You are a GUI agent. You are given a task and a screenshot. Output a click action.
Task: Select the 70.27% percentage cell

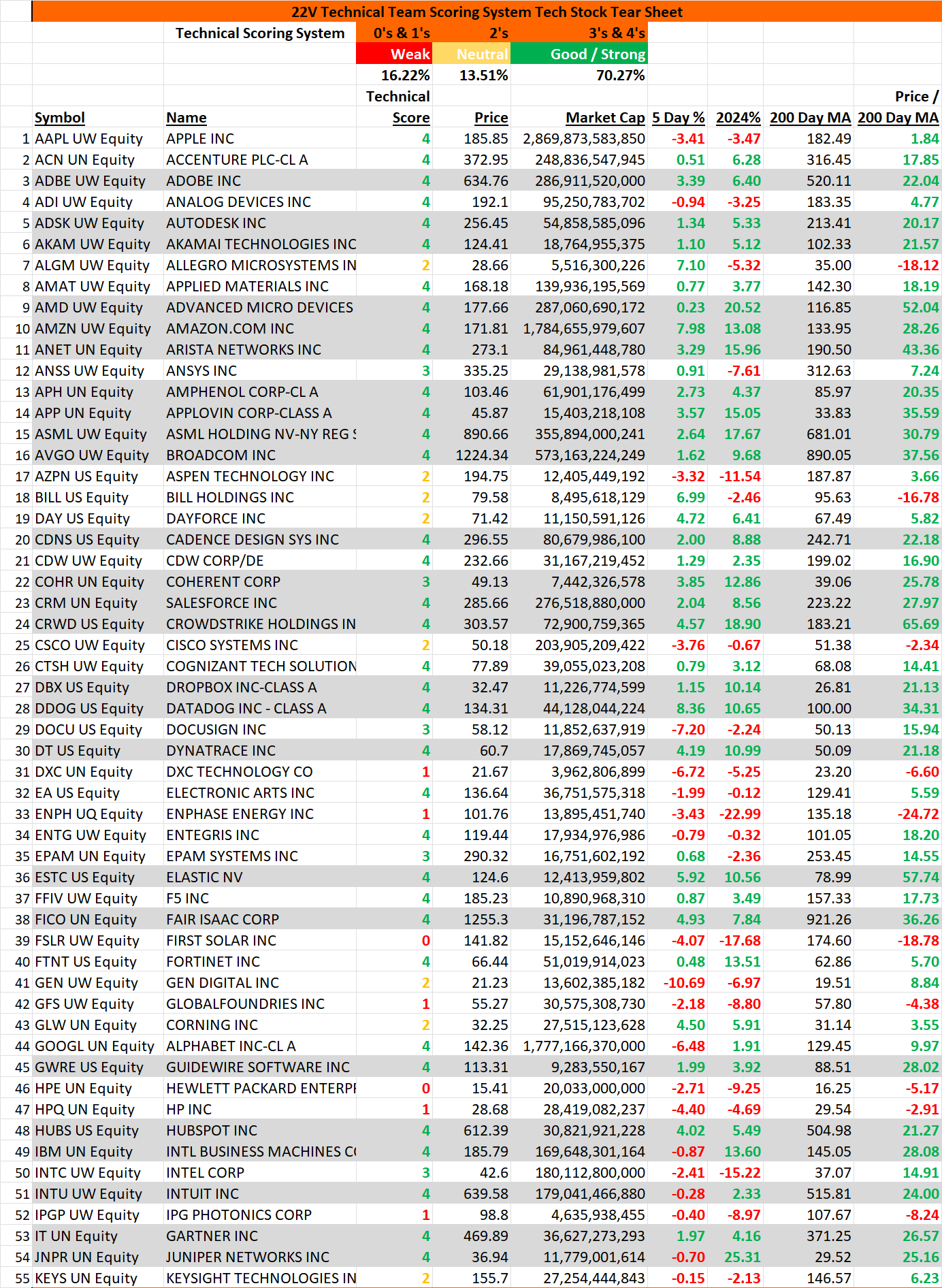point(620,75)
